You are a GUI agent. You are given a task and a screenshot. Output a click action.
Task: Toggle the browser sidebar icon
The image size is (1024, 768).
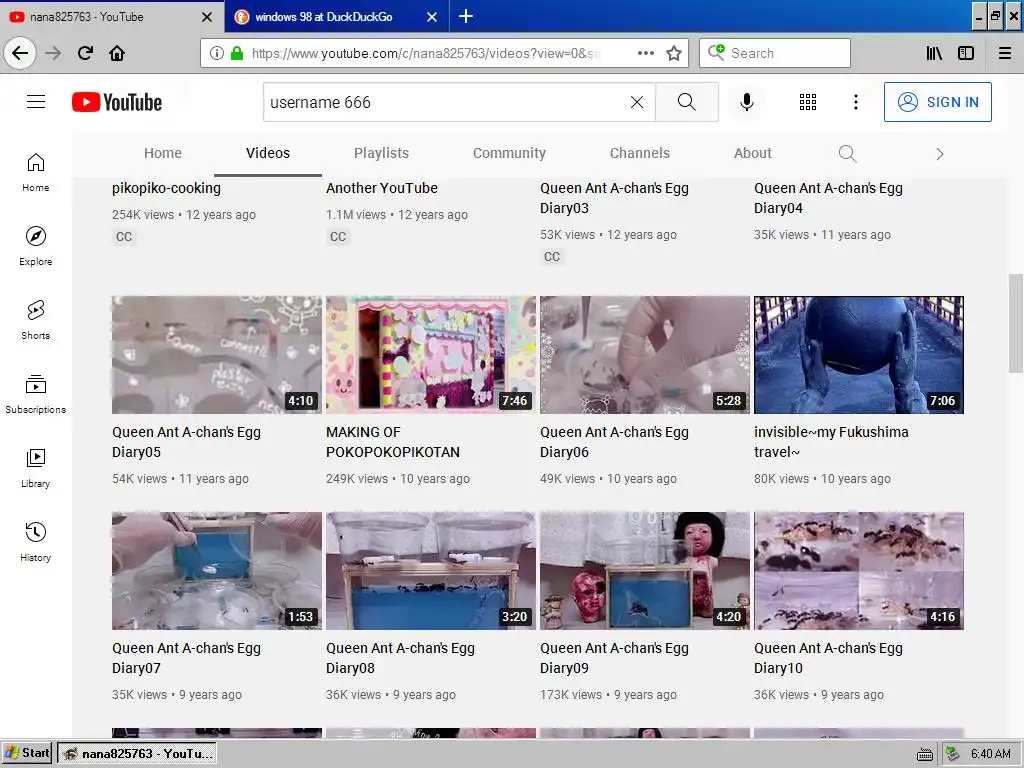[x=966, y=53]
